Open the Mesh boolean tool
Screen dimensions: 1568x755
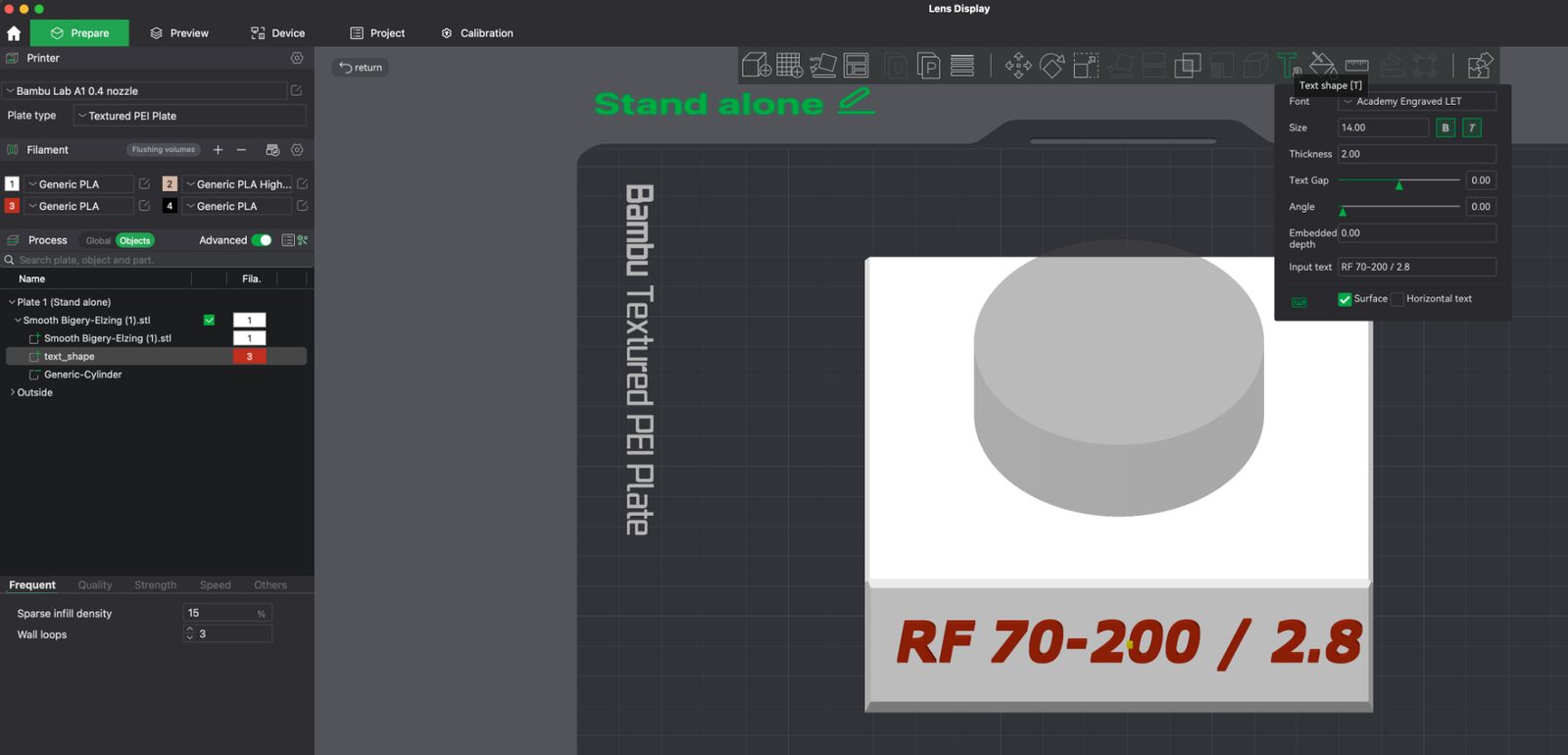1188,66
